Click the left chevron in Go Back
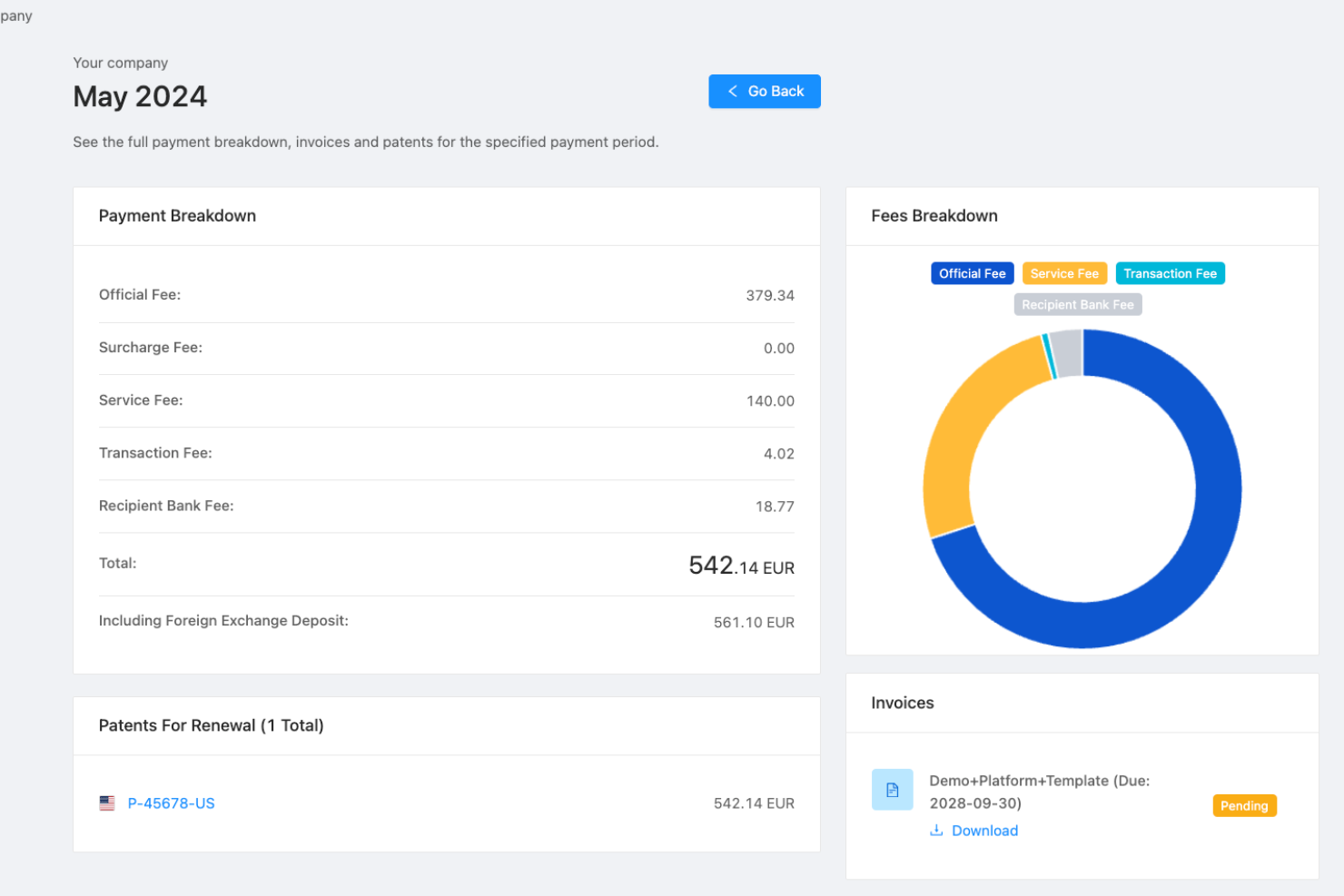Viewport: 1344px width, 896px height. coord(733,92)
